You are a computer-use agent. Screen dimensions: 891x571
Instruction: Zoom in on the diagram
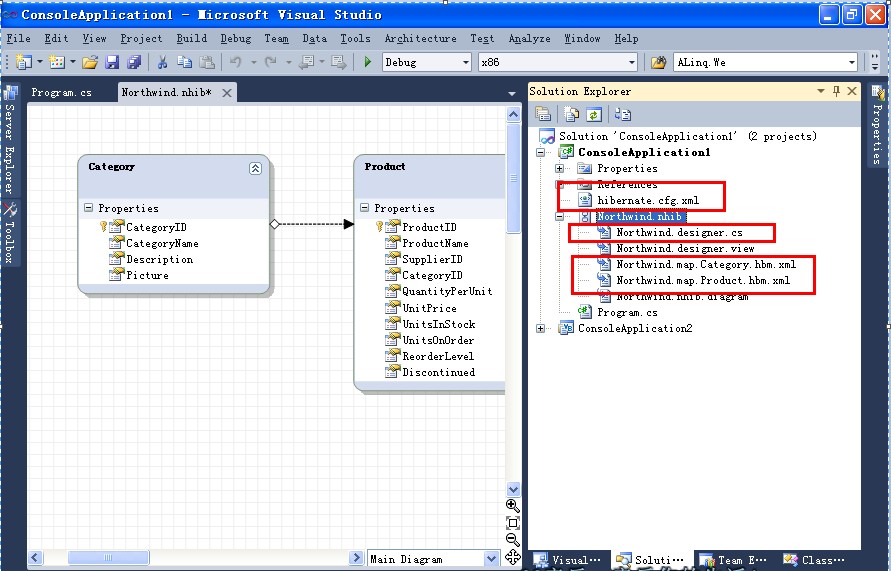coord(513,506)
